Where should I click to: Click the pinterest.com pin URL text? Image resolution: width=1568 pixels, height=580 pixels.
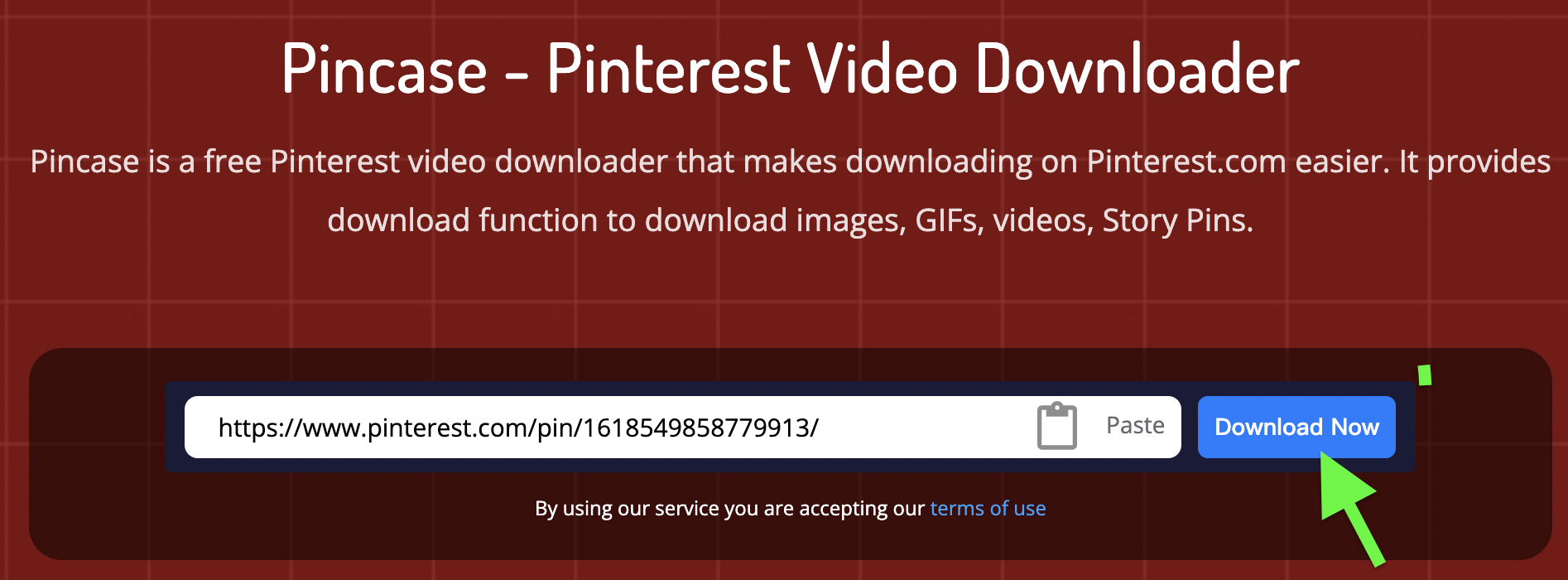coord(518,428)
